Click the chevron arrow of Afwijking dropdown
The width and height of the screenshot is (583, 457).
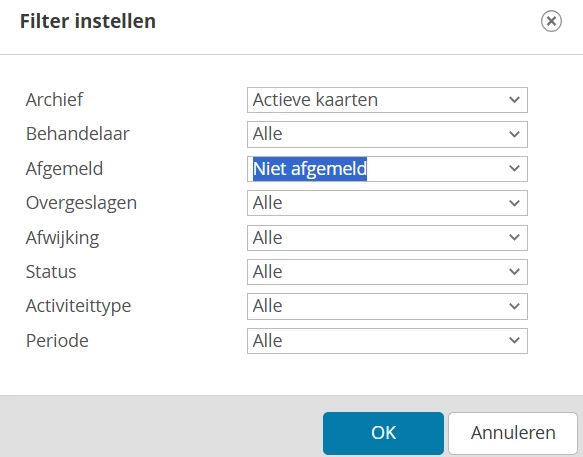point(514,237)
